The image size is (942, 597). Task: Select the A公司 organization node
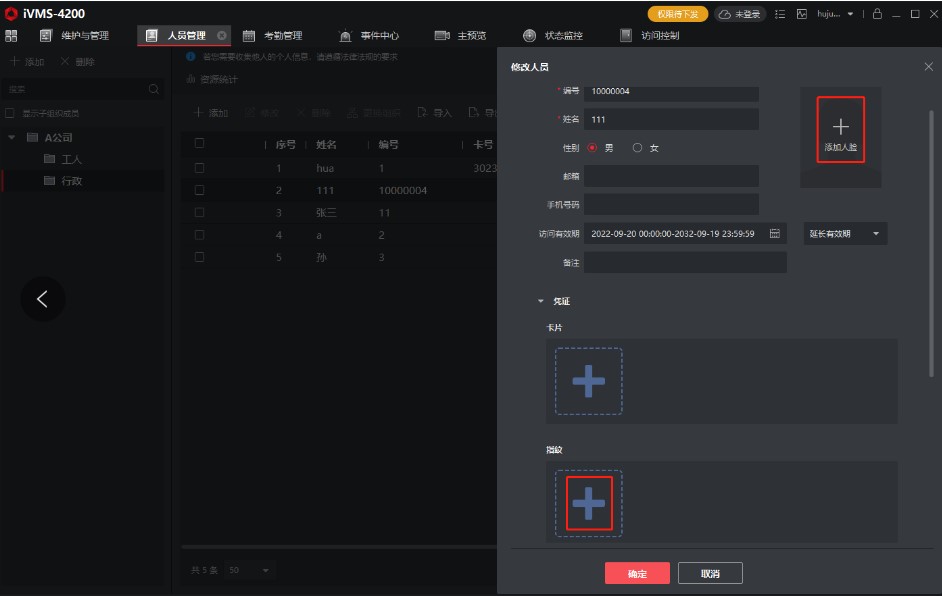pyautogui.click(x=50, y=138)
